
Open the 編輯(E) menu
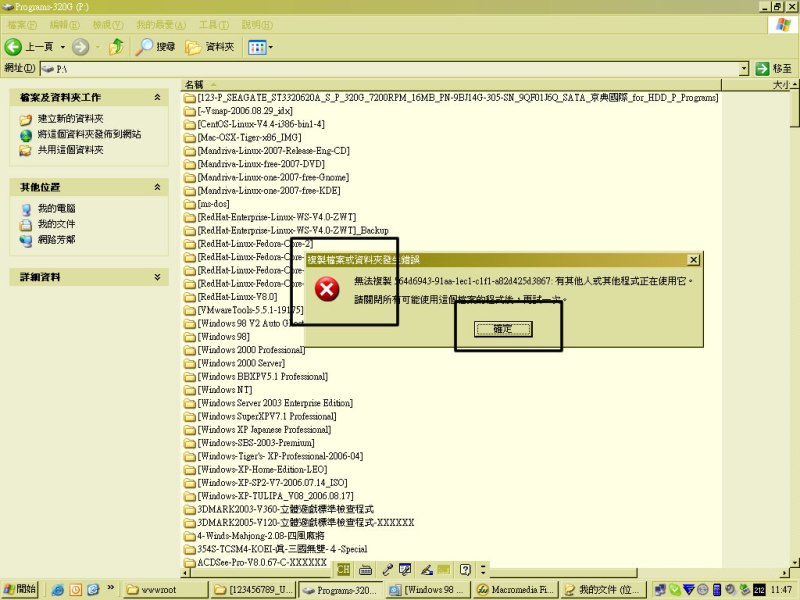tap(64, 24)
